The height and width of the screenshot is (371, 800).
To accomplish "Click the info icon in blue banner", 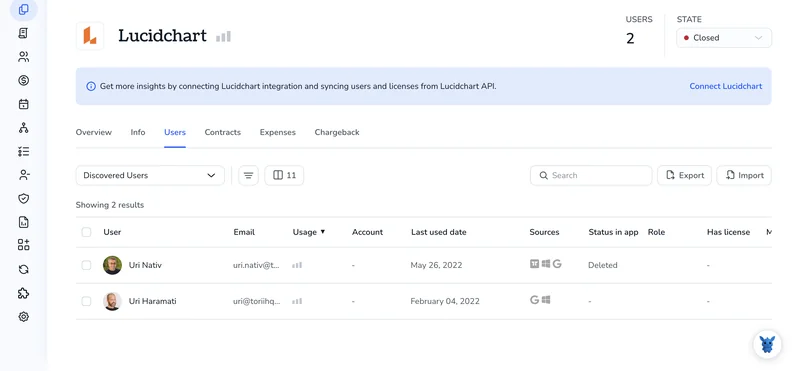I will [91, 86].
